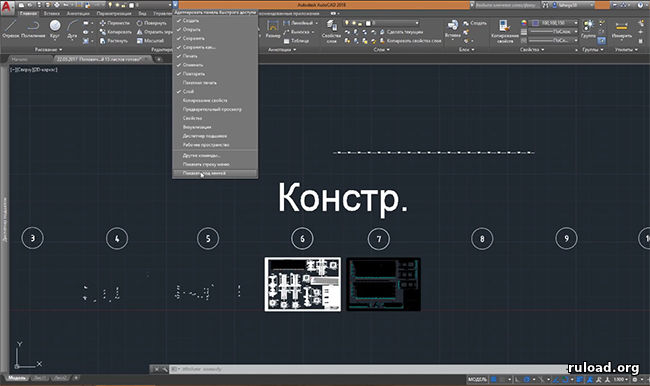Select the Полилиния polyline tool
This screenshot has height=386, width=650.
point(33,29)
